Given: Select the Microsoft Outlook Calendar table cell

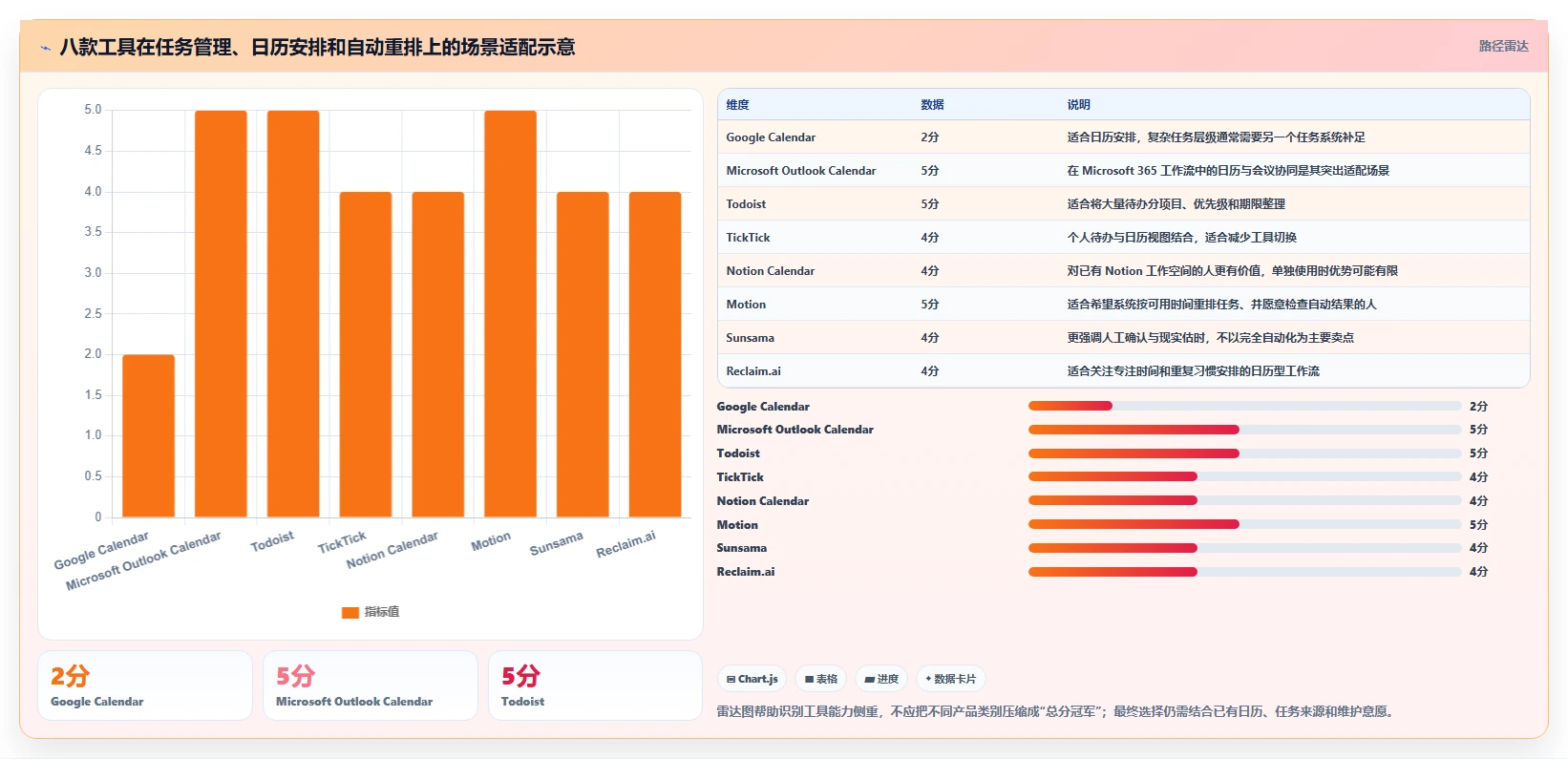Looking at the screenshot, I should 800,171.
